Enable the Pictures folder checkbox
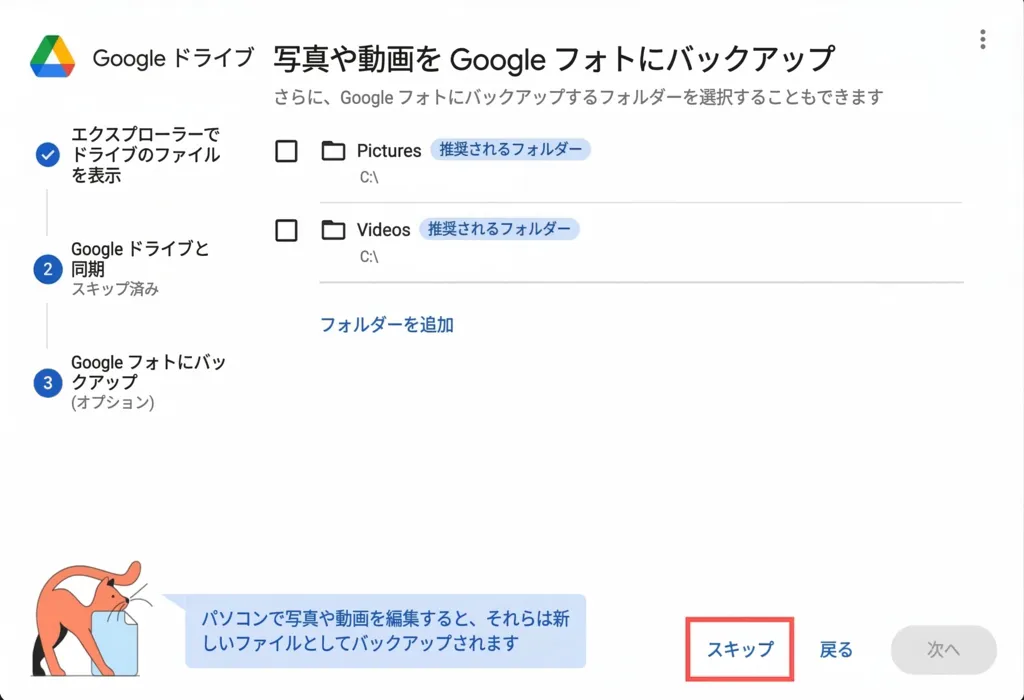The image size is (1024, 700). [286, 151]
